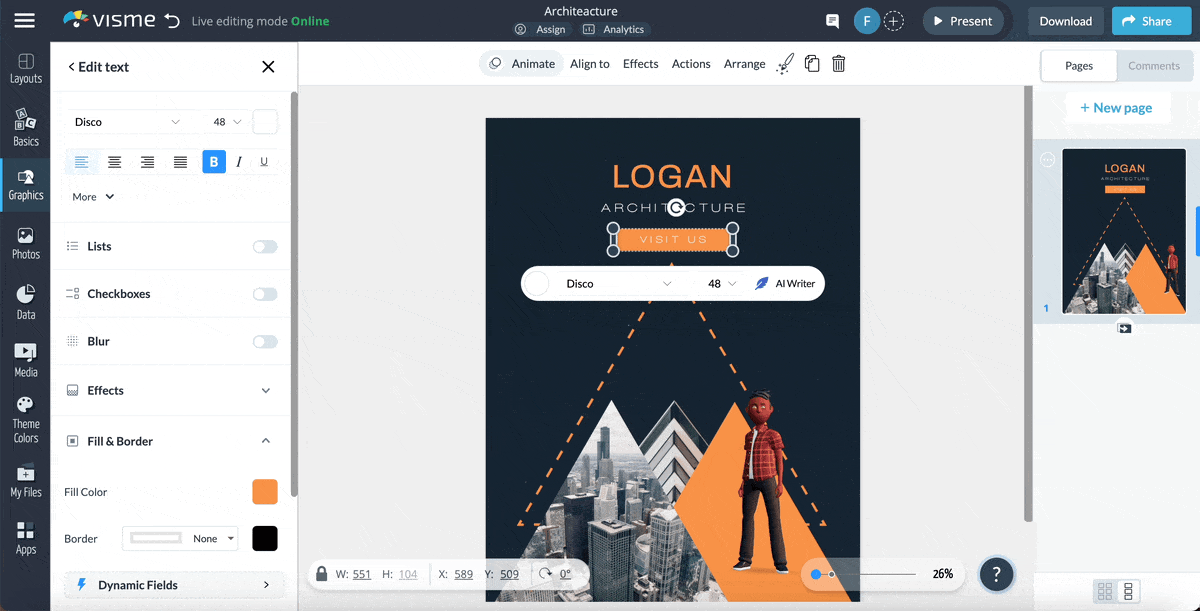Screen dimensions: 1200x611
Task: Switch to the Comments tab
Action: point(1154,66)
